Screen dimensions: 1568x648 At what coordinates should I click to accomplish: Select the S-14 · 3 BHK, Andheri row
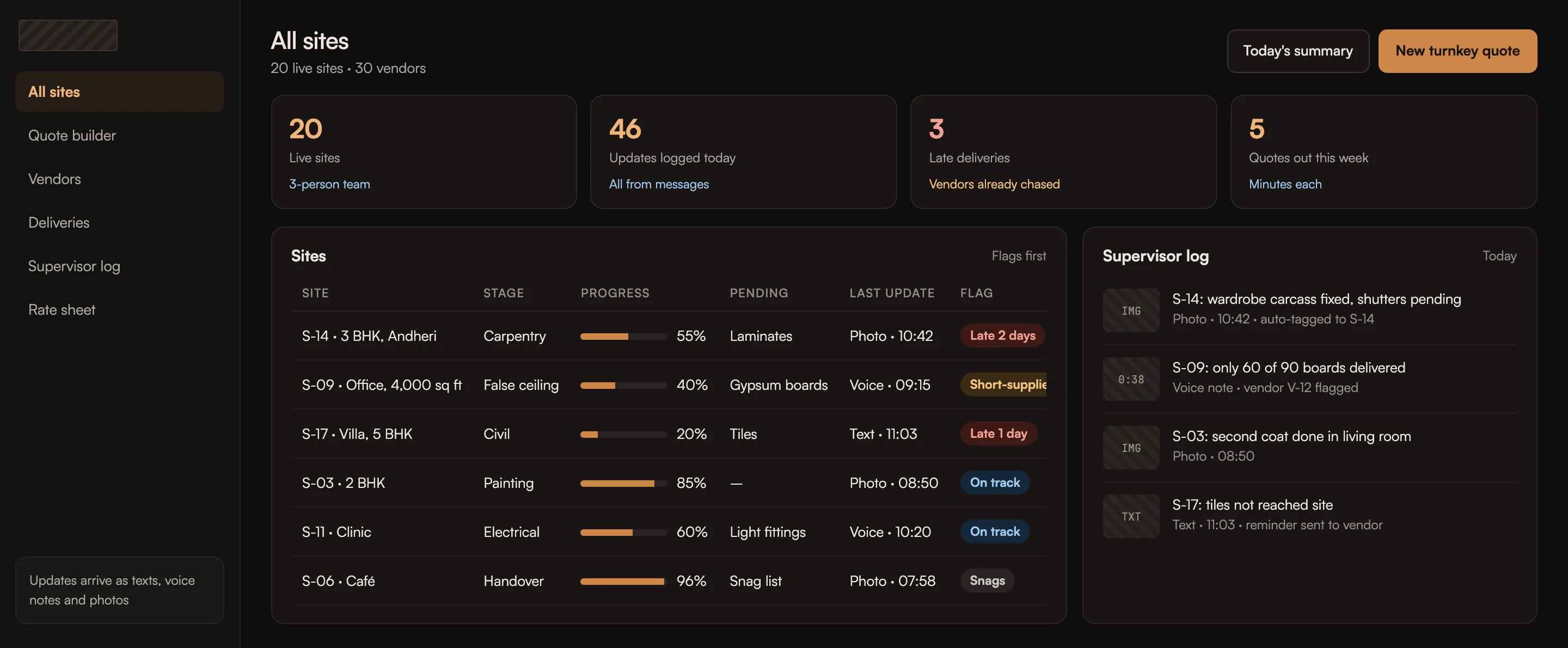tap(669, 335)
